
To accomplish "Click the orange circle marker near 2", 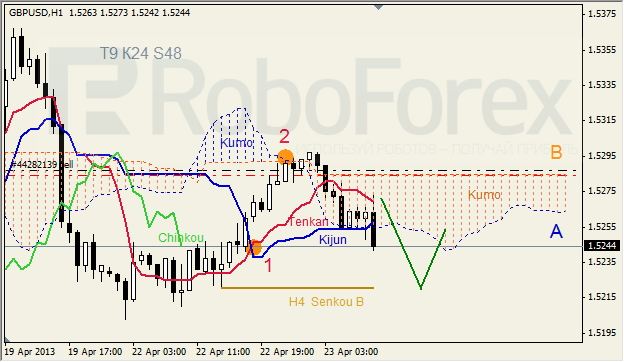I will 285,157.
